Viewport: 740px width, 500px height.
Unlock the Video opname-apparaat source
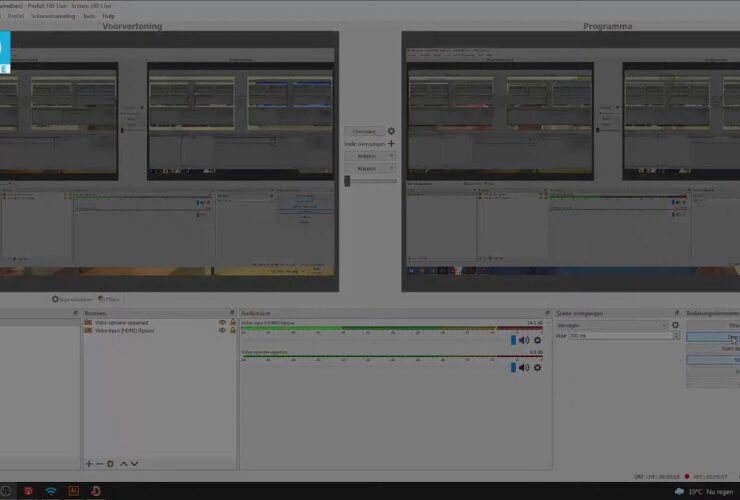pos(233,323)
